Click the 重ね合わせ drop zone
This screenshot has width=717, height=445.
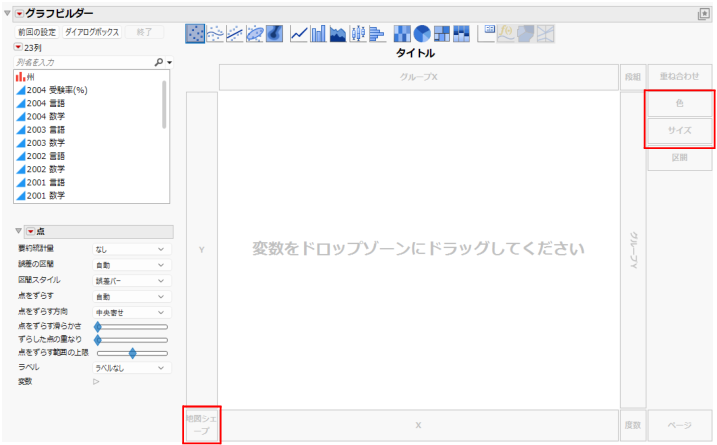pyautogui.click(x=680, y=76)
